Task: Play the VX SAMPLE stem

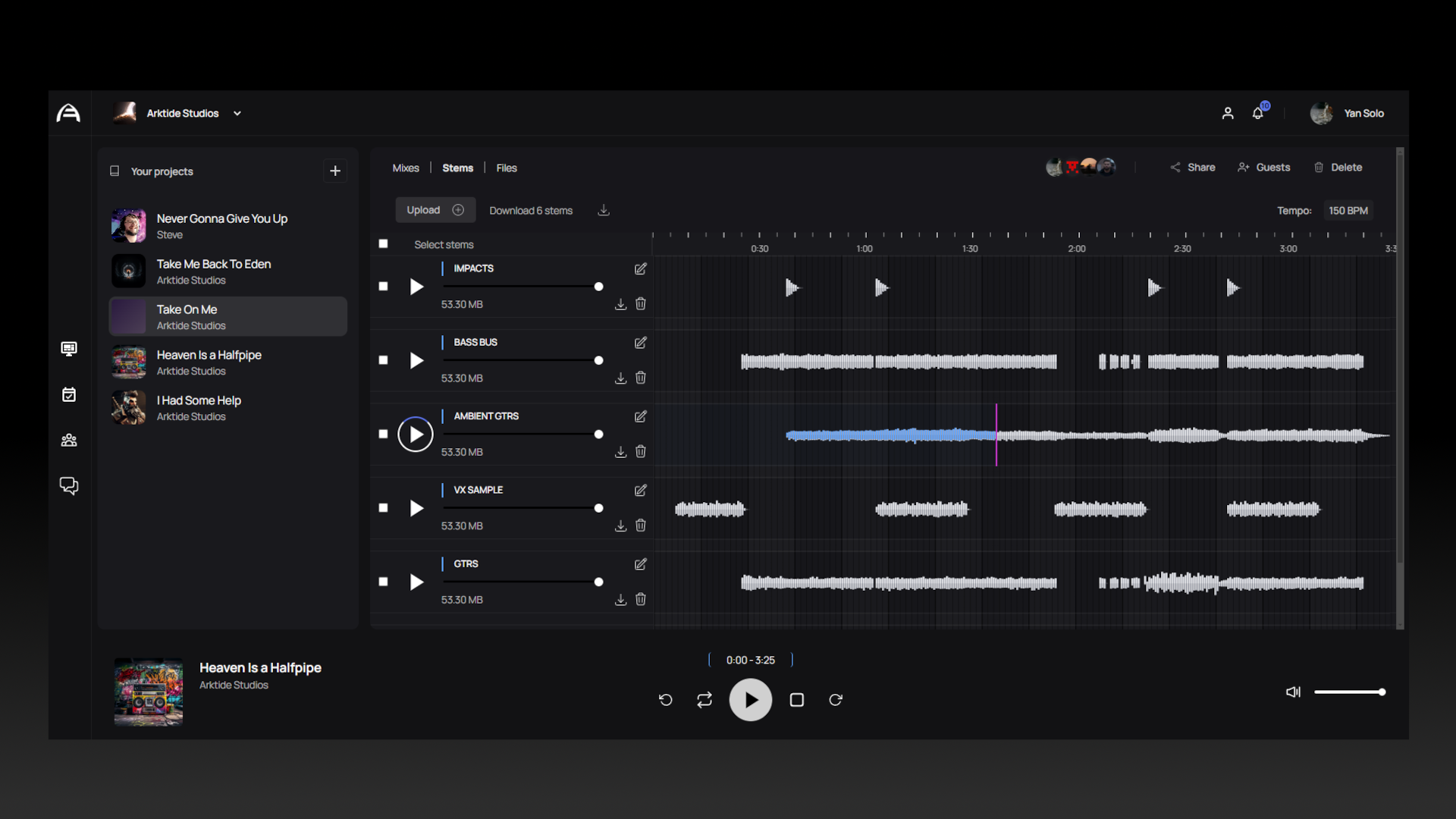Action: tap(416, 508)
